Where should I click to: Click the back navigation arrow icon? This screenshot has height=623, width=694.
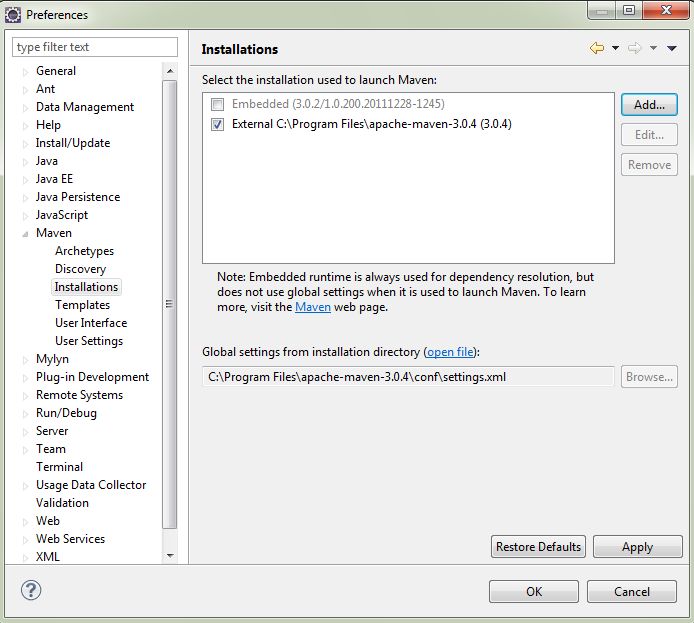597,48
